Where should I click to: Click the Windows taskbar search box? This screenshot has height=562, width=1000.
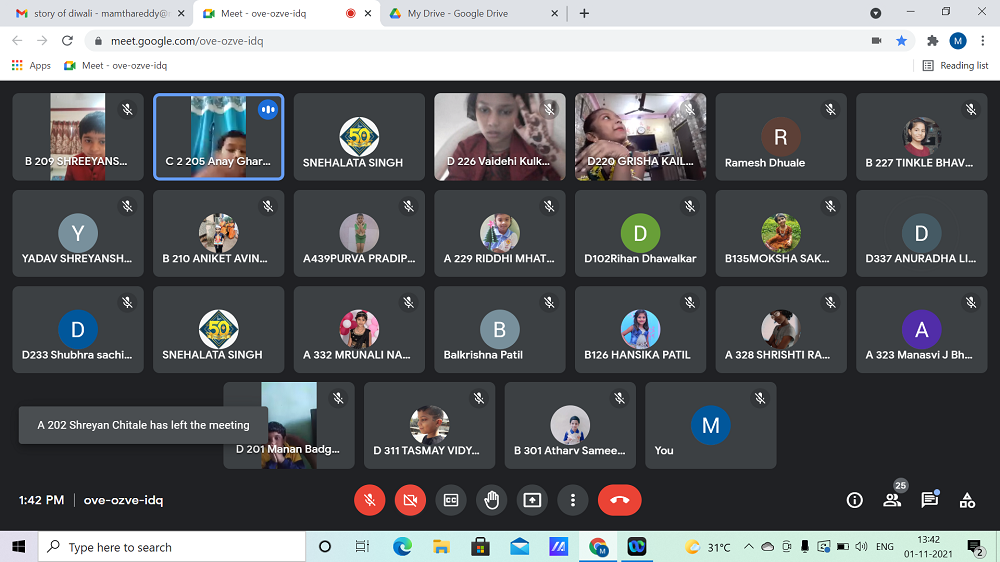point(171,547)
